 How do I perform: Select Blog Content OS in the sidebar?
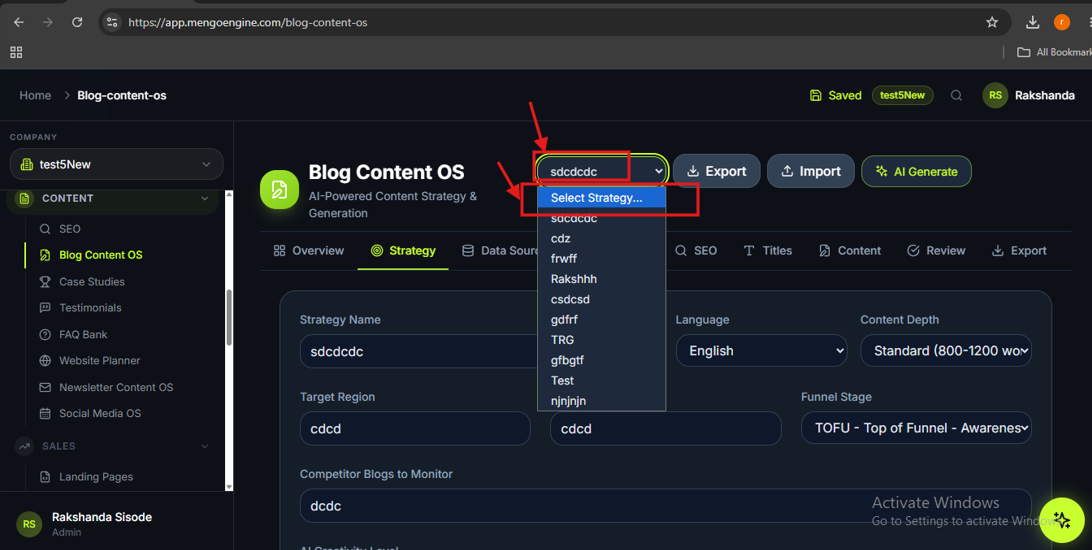pos(100,256)
